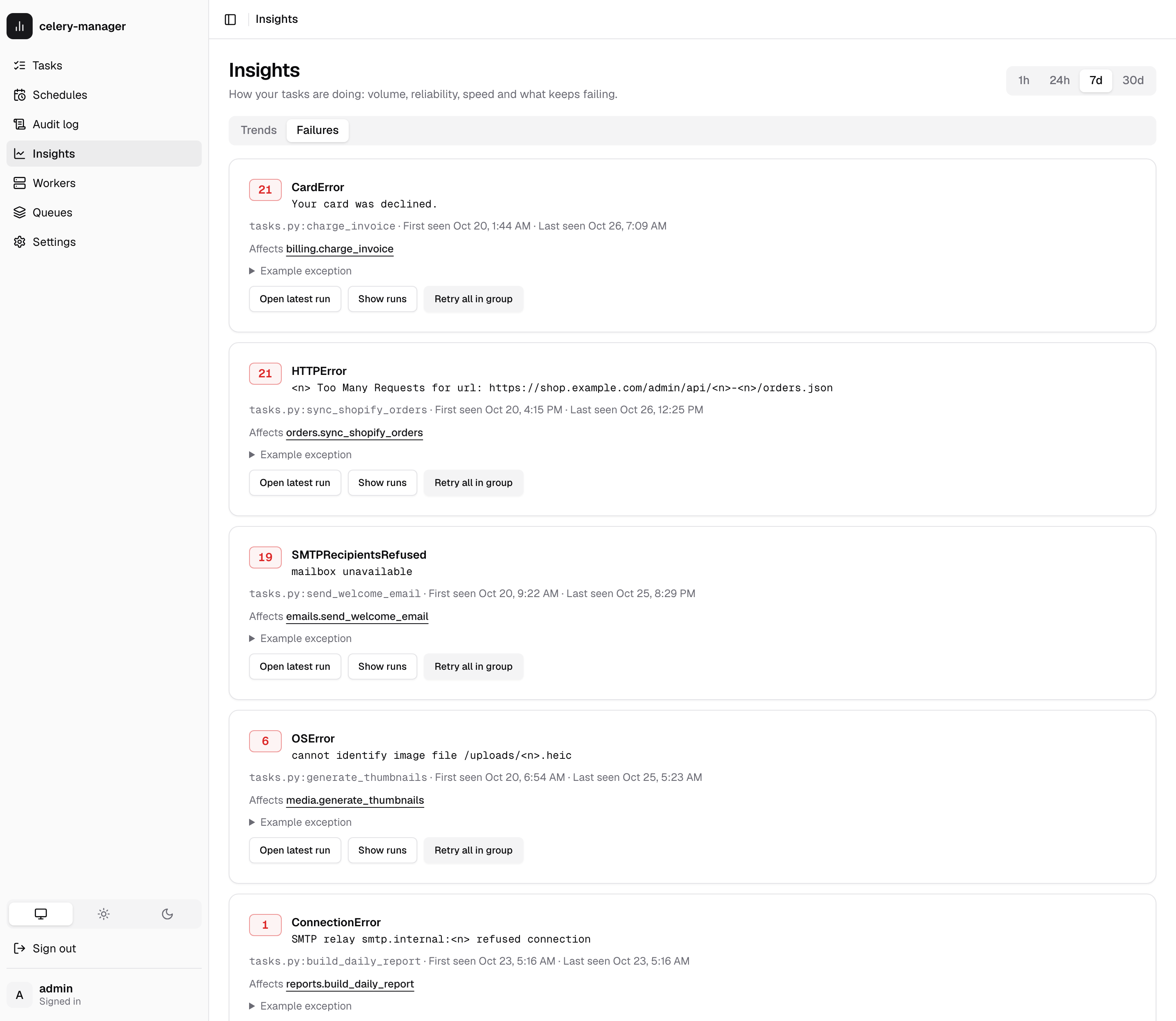This screenshot has height=1021, width=1176.
Task: Switch theme to system monitor mode
Action: click(x=40, y=914)
